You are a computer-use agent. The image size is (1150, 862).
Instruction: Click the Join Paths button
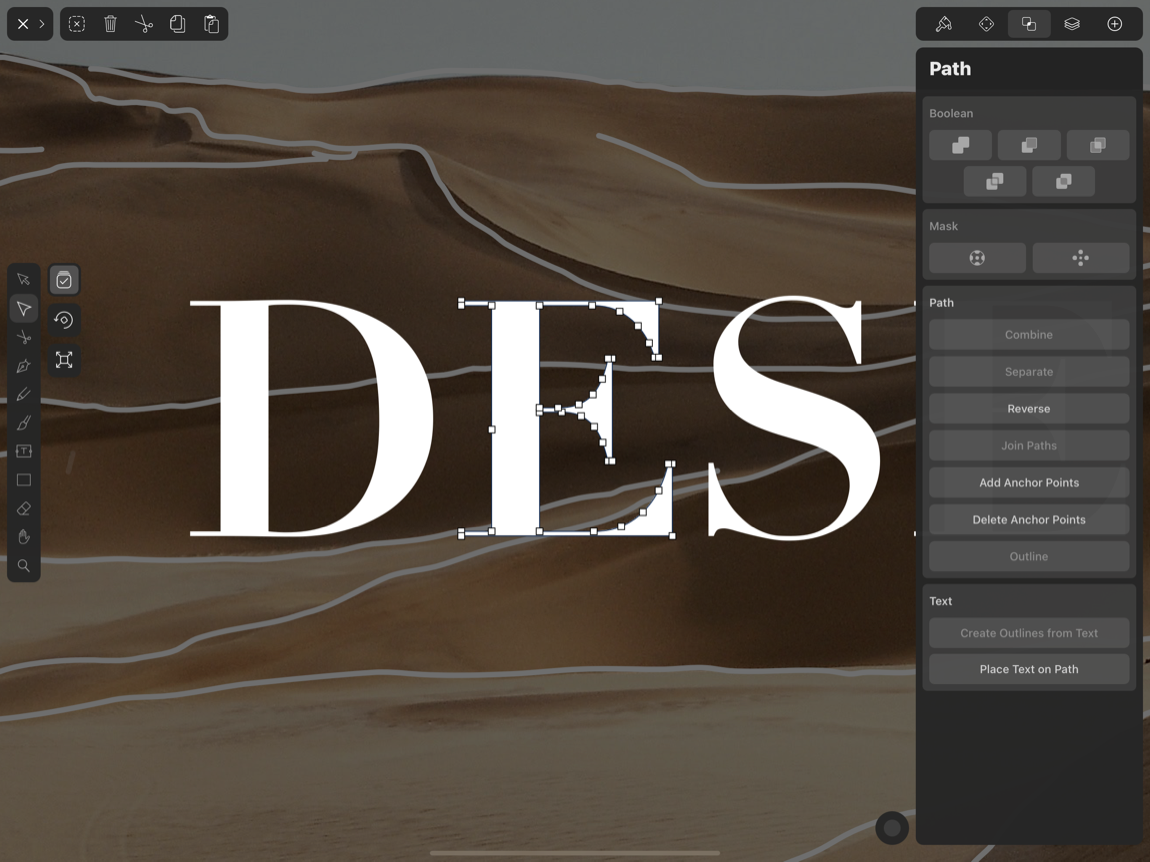(x=1029, y=445)
